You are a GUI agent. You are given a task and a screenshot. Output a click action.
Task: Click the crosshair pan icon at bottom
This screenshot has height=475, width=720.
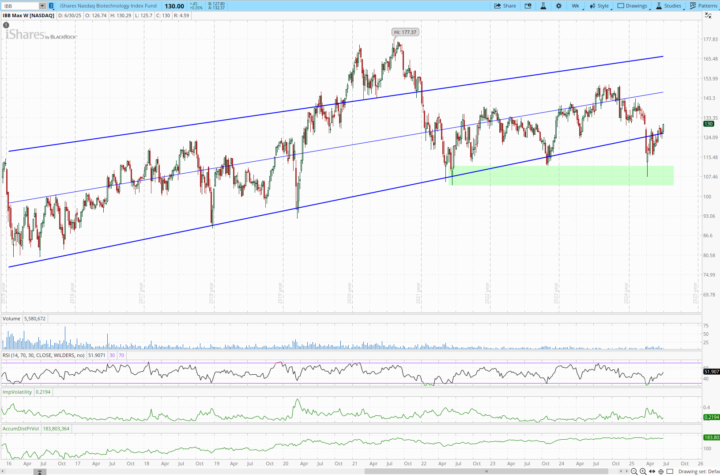pos(661,471)
